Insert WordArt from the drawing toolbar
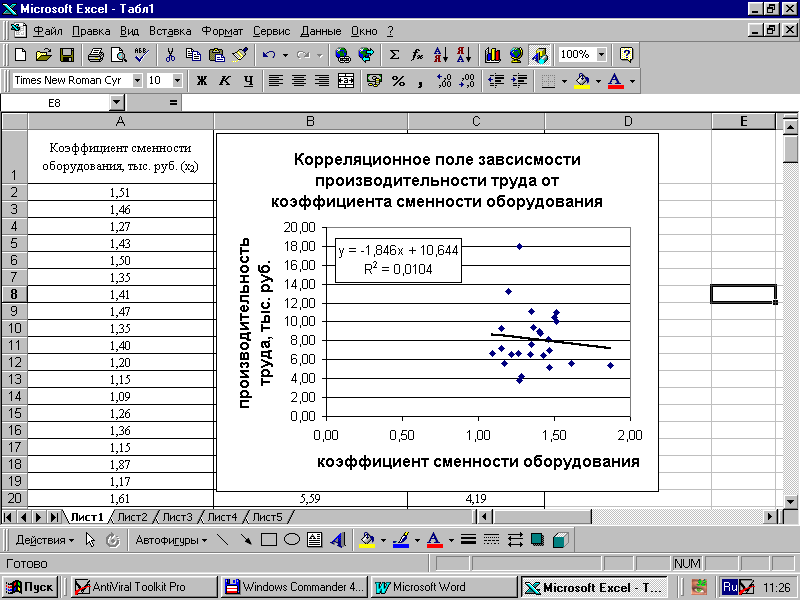Image resolution: width=800 pixels, height=600 pixels. [338, 540]
